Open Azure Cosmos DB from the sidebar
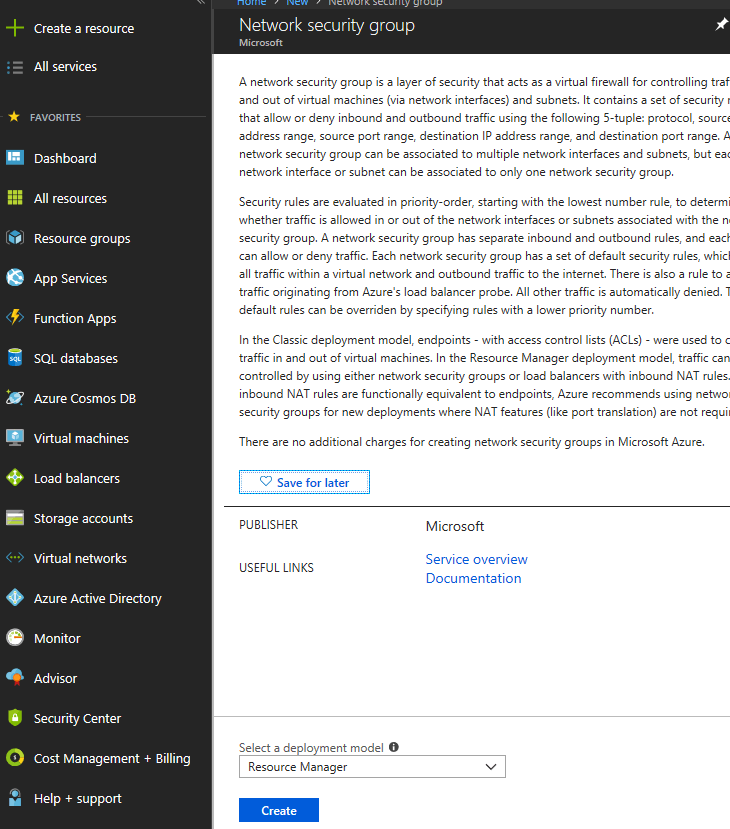Image resolution: width=730 pixels, height=829 pixels. point(85,398)
